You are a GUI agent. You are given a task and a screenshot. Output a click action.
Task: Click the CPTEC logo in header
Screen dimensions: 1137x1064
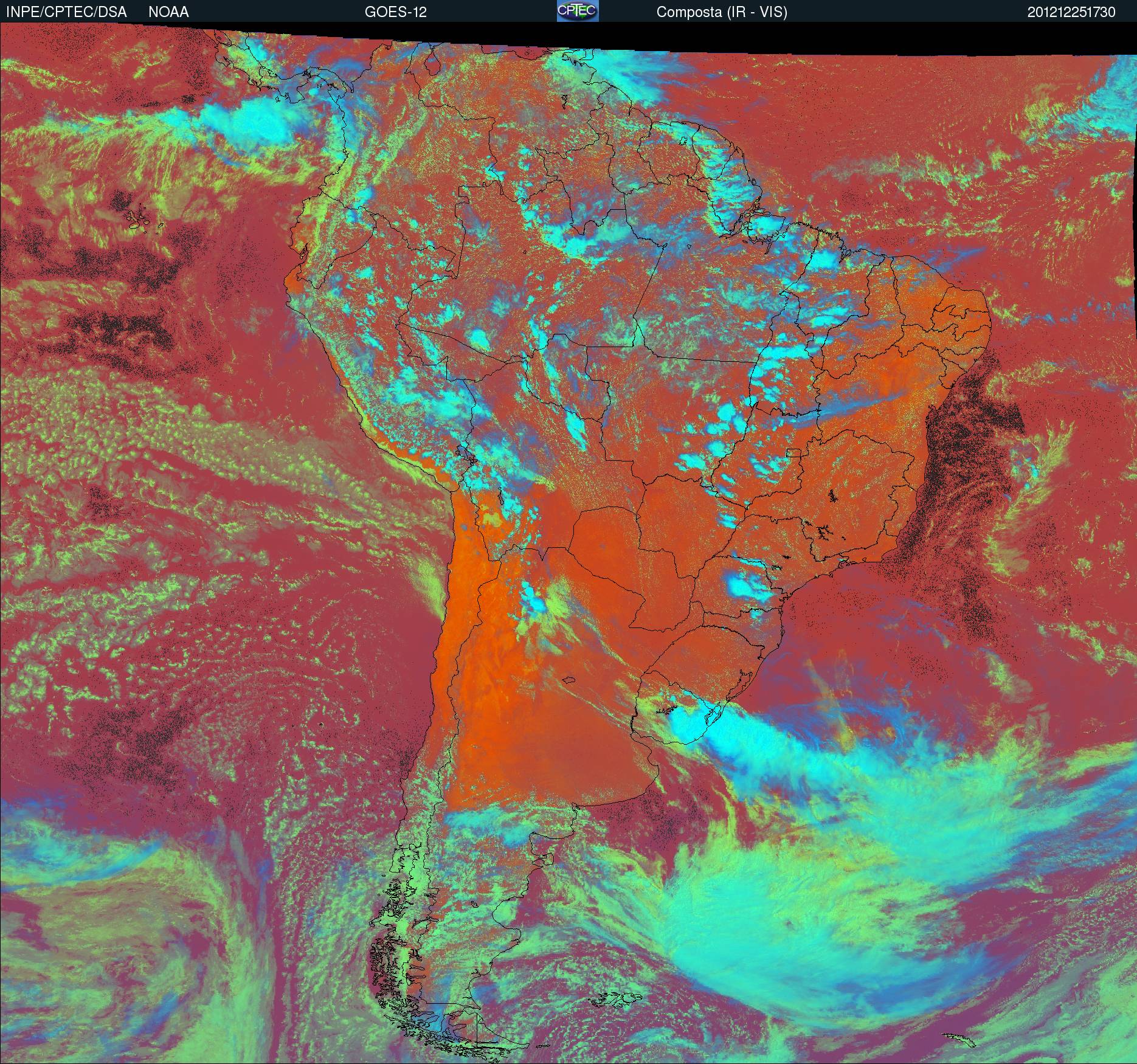click(578, 11)
